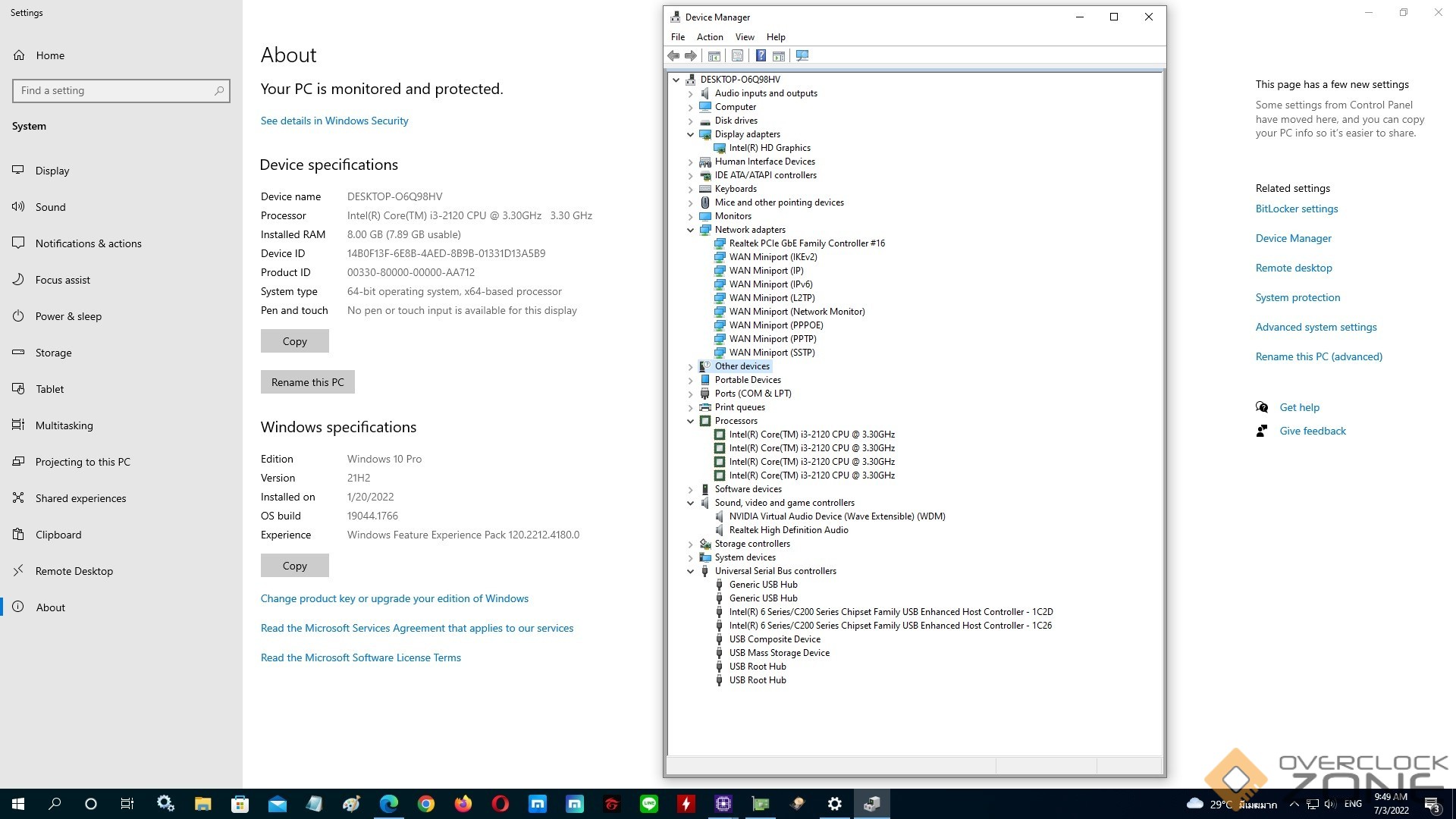Expand the Audio inputs and outputs node
Screen dimensions: 1456x819
click(x=690, y=94)
